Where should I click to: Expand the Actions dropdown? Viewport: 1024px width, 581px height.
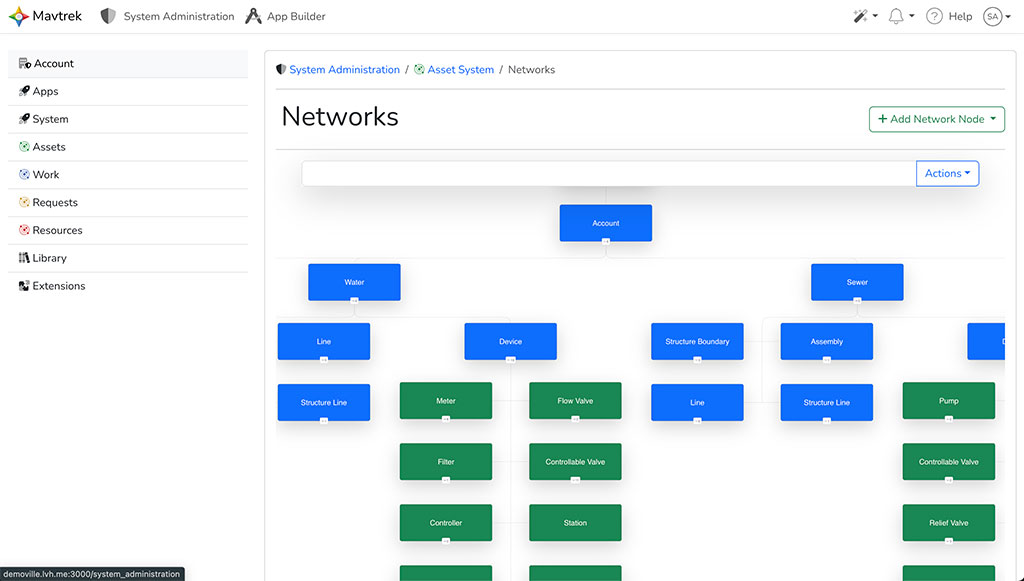947,174
